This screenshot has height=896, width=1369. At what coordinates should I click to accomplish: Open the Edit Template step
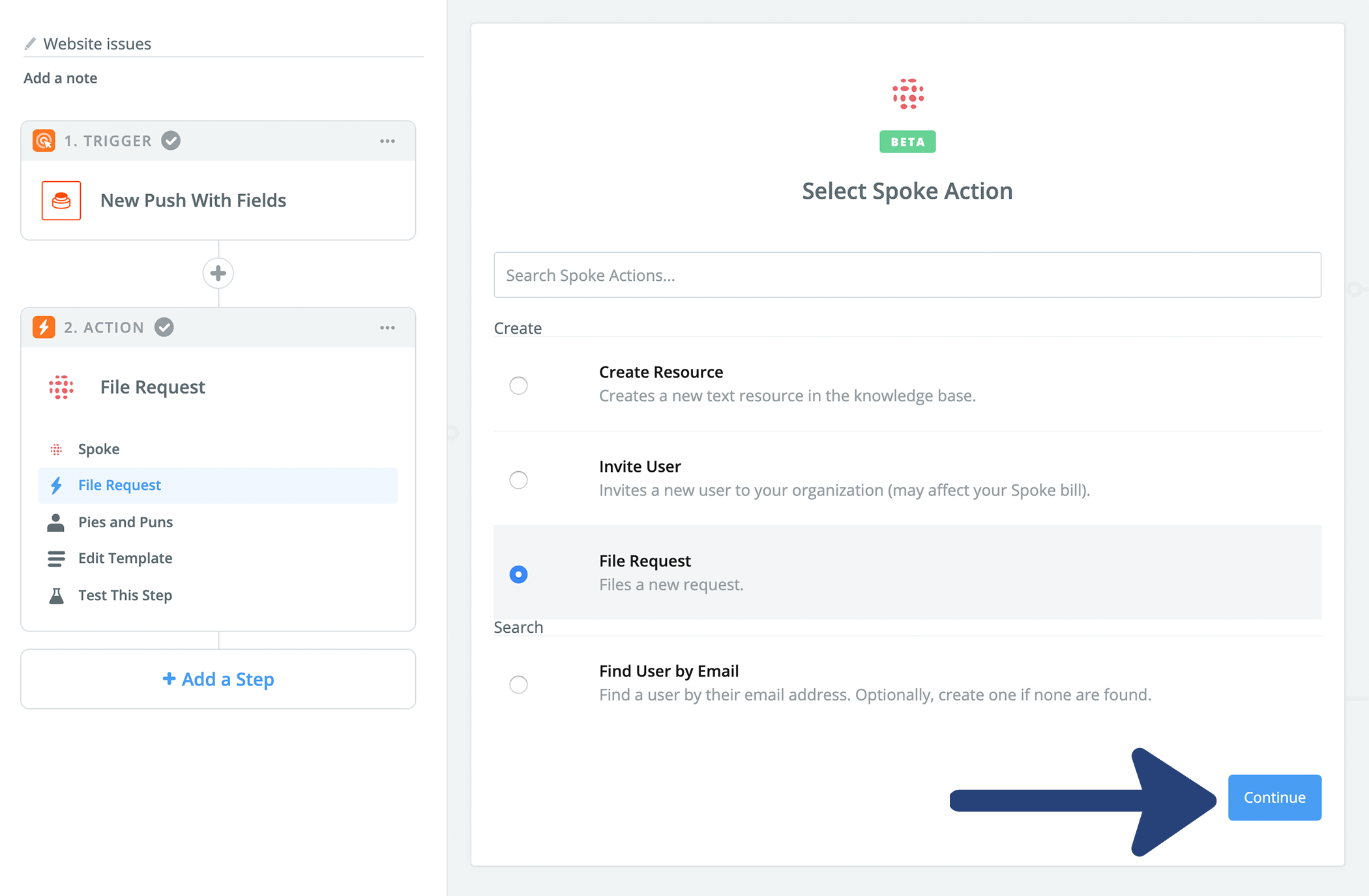[218, 558]
